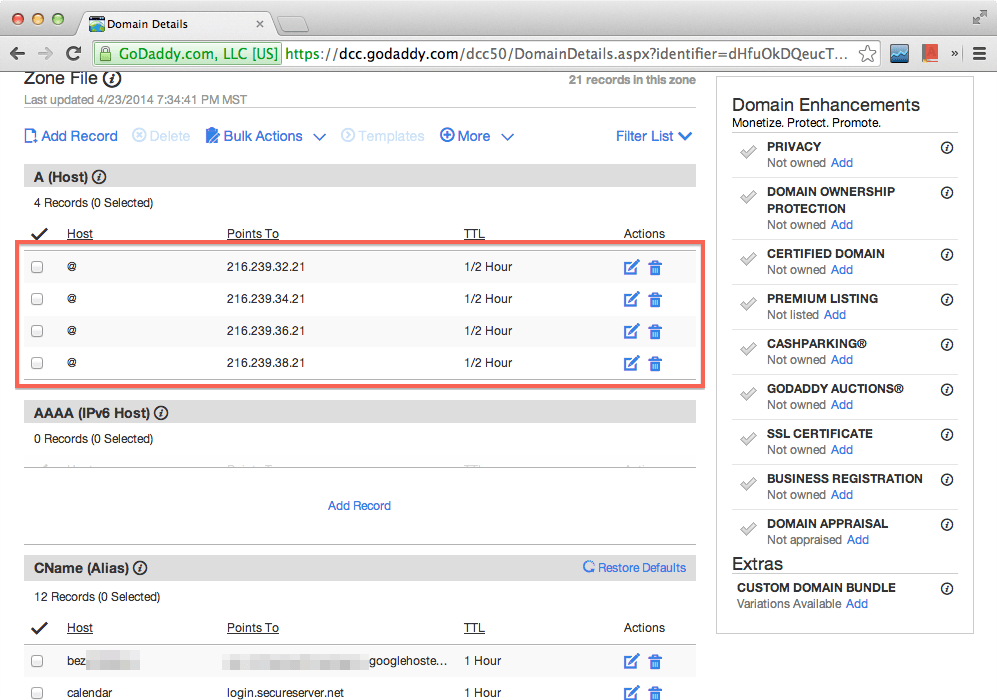The height and width of the screenshot is (700, 997).
Task: Click the Privacy info icon
Action: (947, 147)
